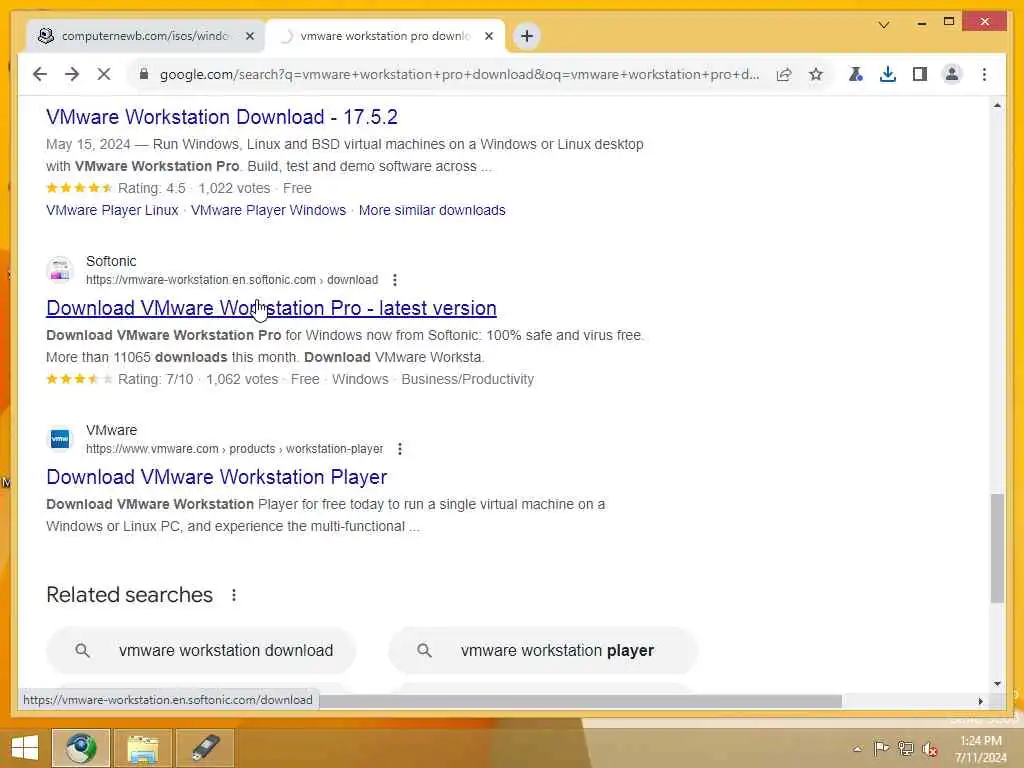Click the Softonic site favicon
The image size is (1024, 768).
(x=60, y=270)
